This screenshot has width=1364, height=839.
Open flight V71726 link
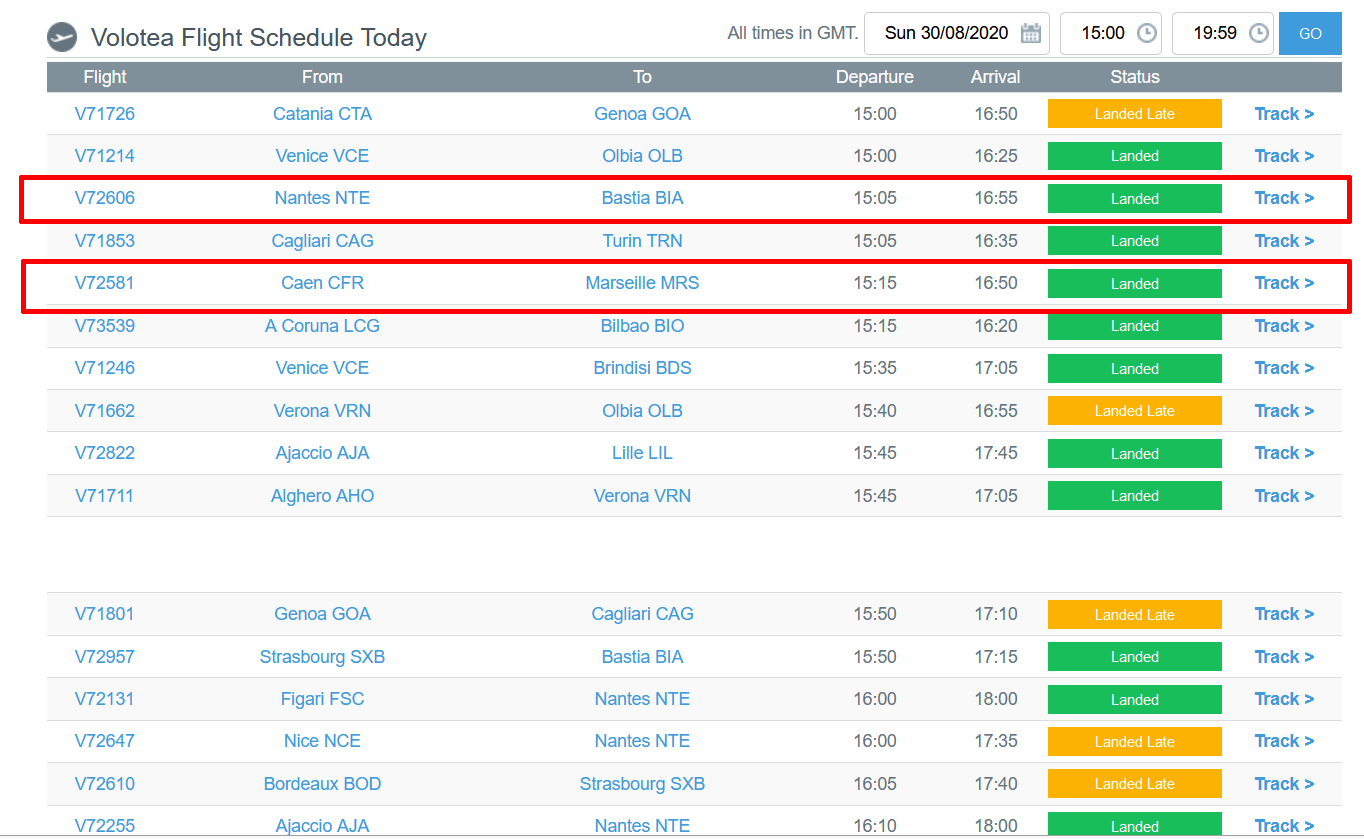(x=105, y=114)
